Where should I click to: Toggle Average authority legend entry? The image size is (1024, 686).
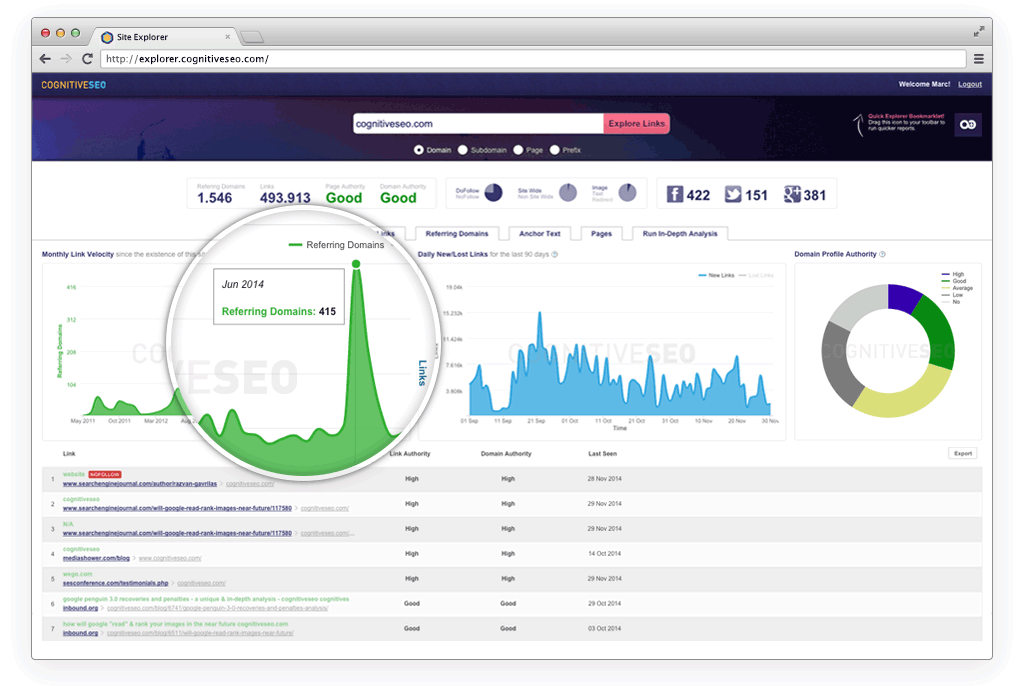click(x=957, y=288)
